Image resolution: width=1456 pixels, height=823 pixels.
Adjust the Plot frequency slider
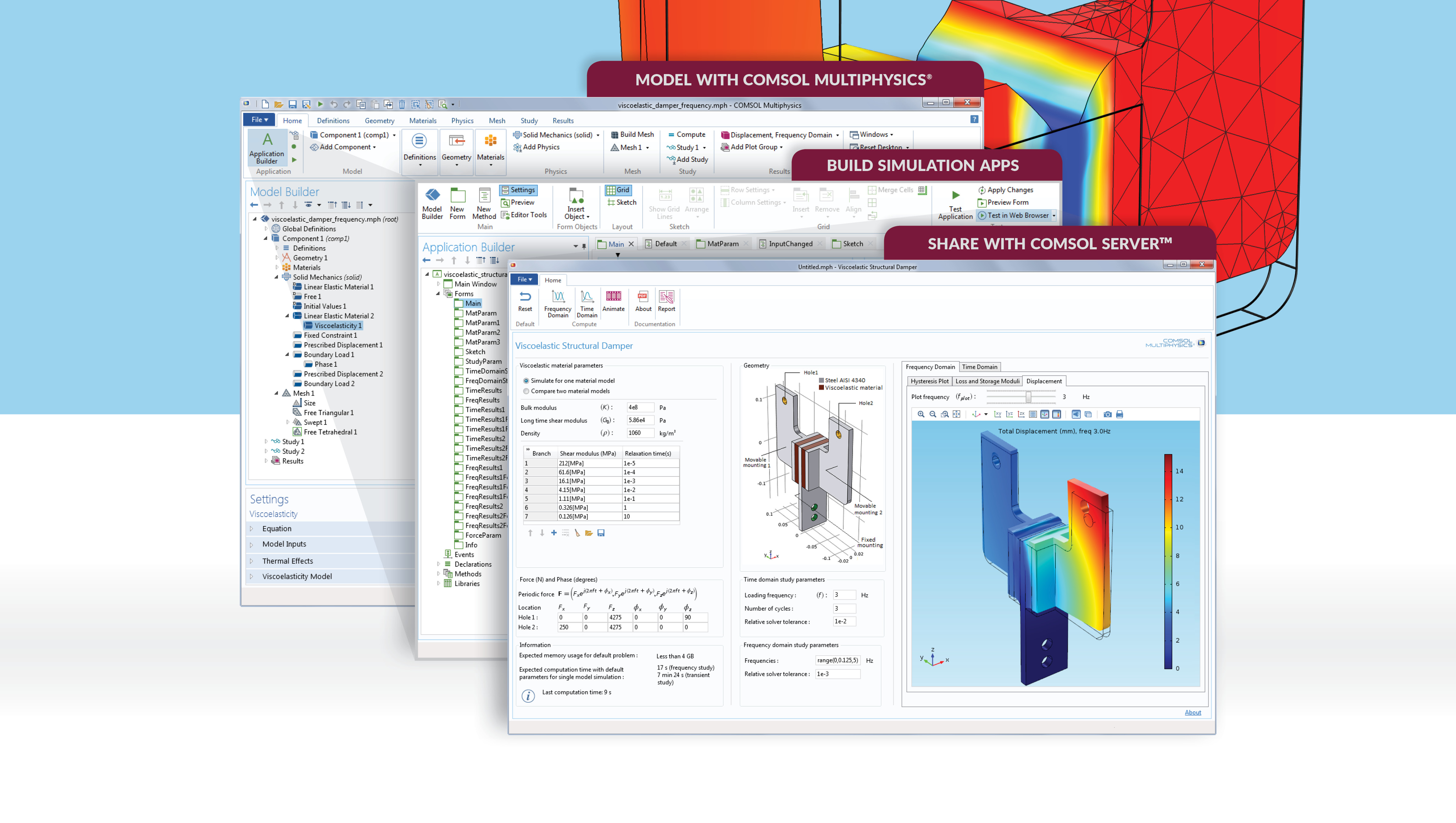click(1028, 397)
